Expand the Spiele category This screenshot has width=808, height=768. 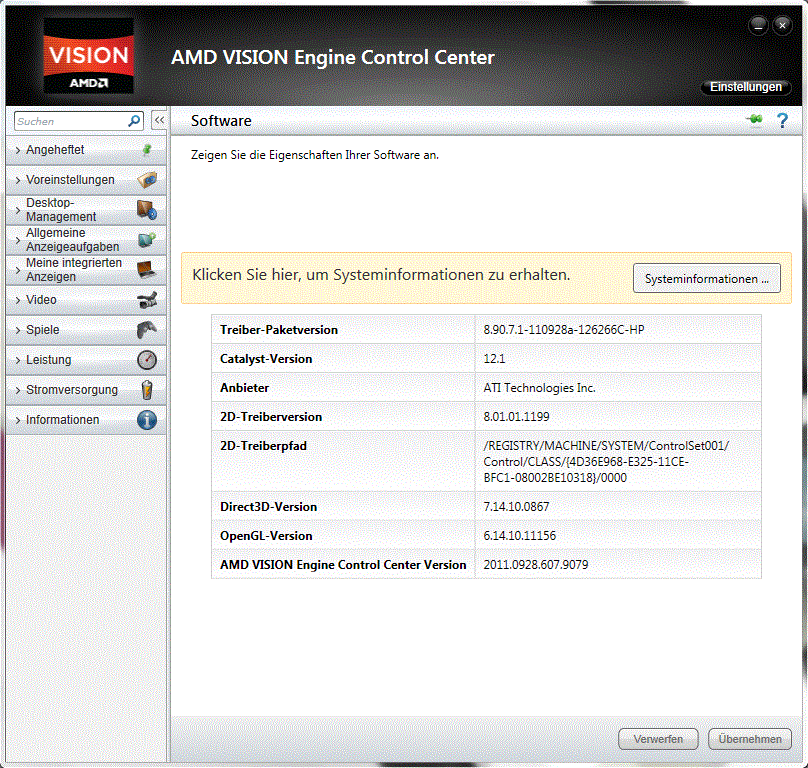(x=86, y=330)
